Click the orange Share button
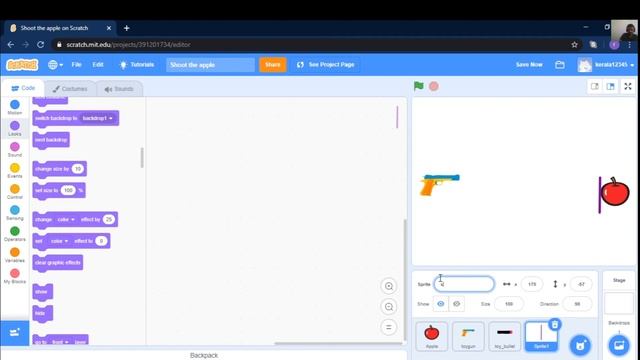The height and width of the screenshot is (360, 640). 273,64
